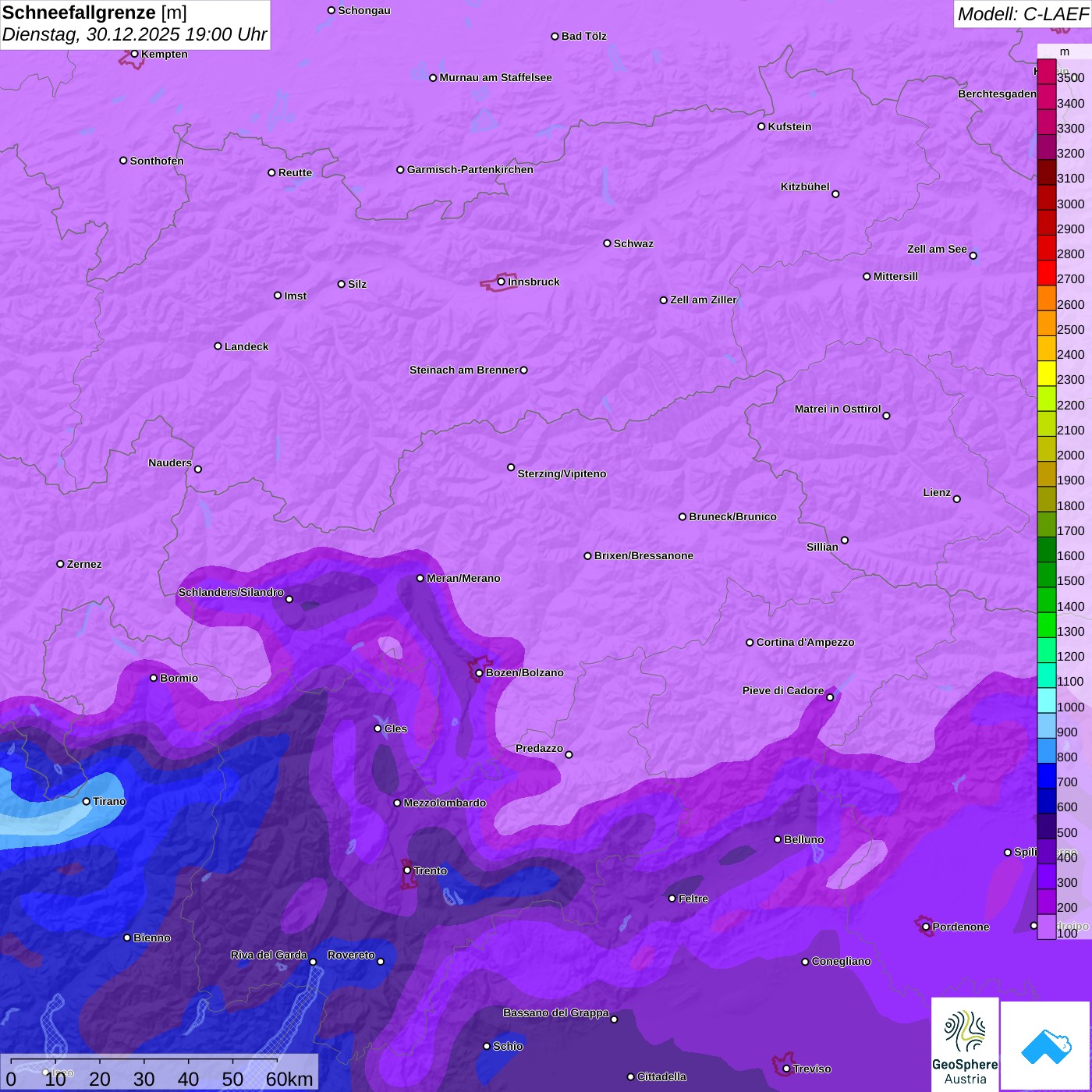1092x1092 pixels.
Task: Click the blue cloud house logo
Action: 1045,1045
